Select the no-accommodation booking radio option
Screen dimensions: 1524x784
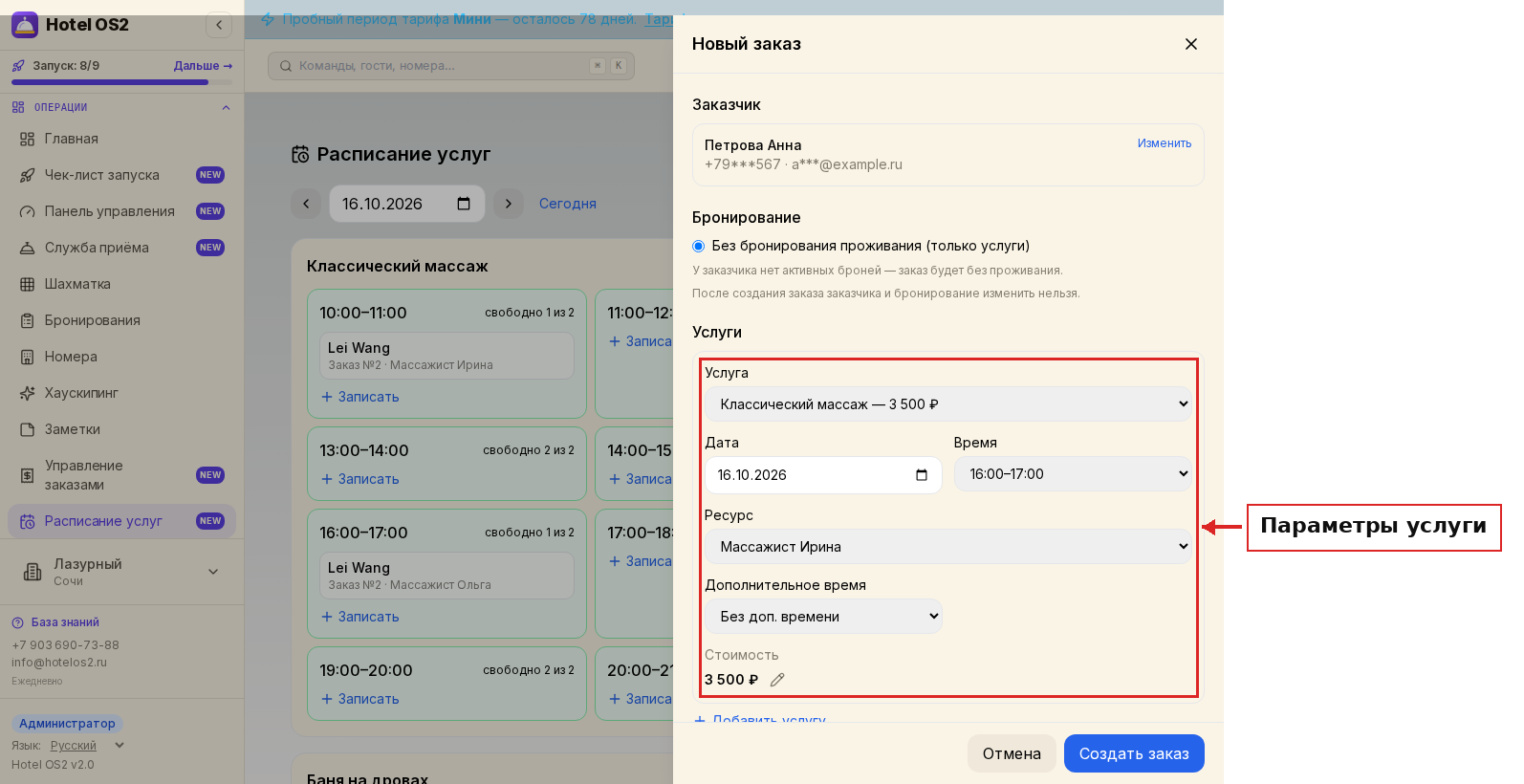tap(699, 246)
